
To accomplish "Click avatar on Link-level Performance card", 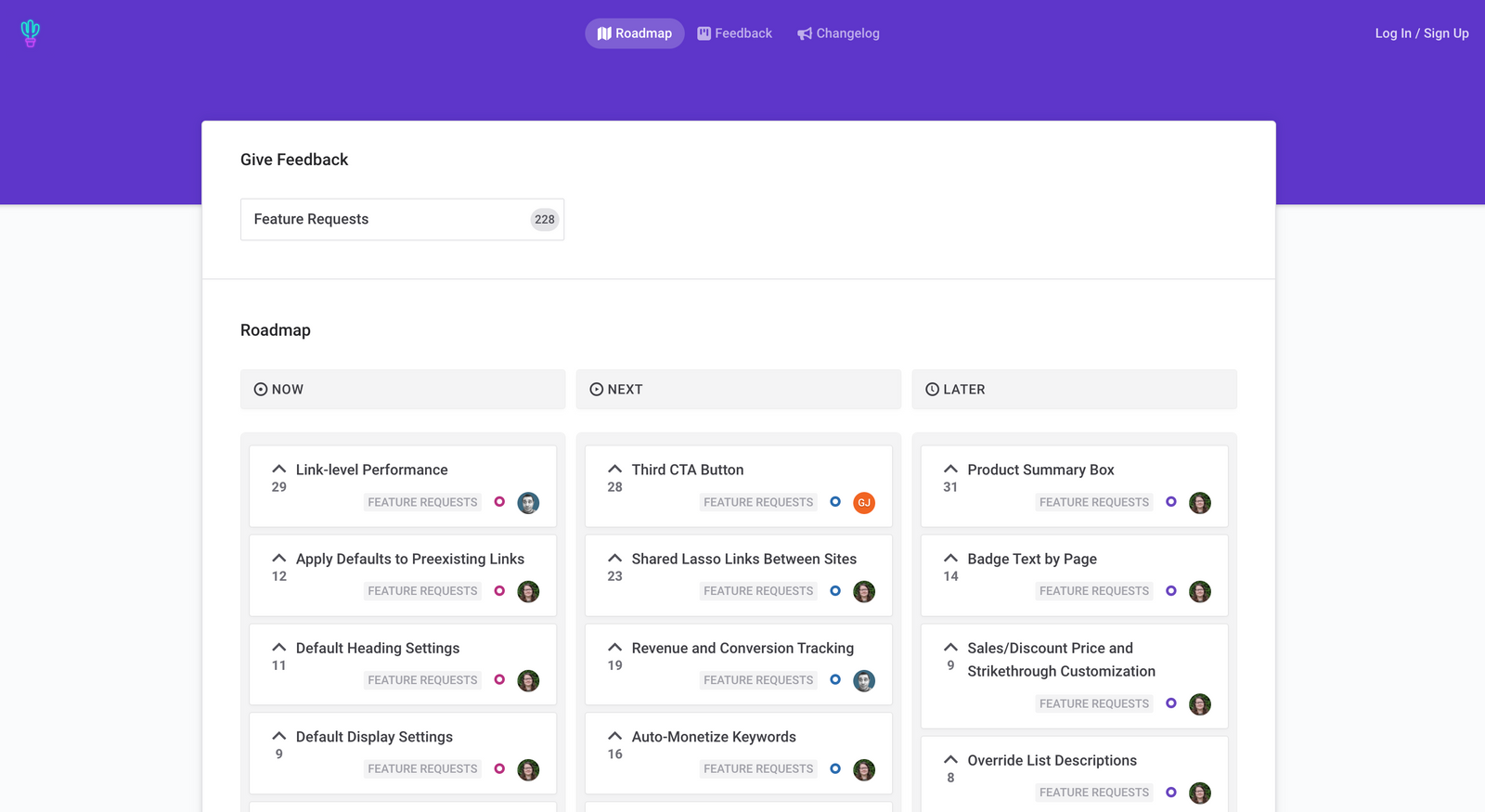I will click(528, 503).
